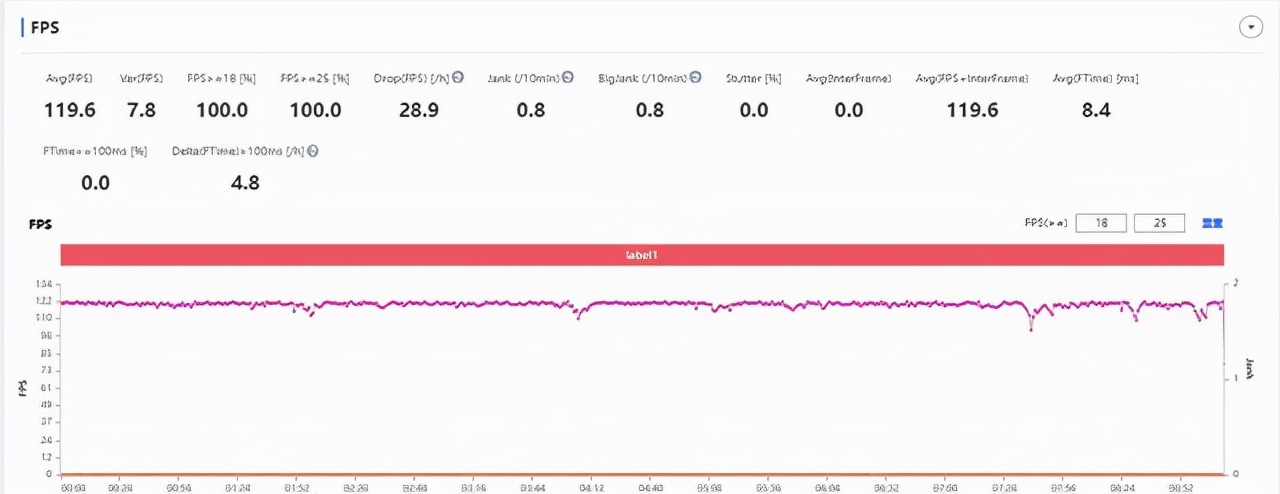1280x494 pixels.
Task: Open the help icon beside Delta(FTime)>100ms
Action: pyautogui.click(x=313, y=151)
